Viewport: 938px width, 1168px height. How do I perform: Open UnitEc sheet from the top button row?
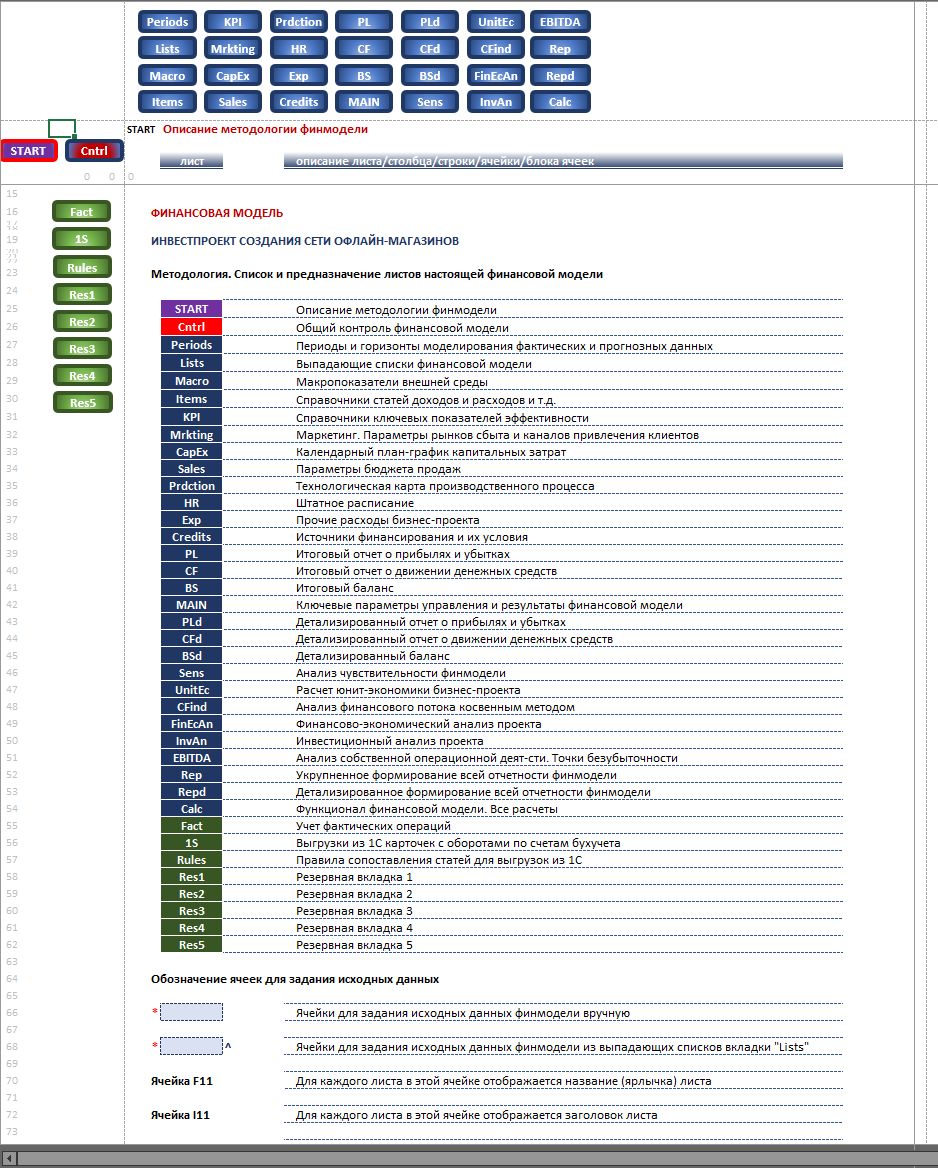click(496, 22)
